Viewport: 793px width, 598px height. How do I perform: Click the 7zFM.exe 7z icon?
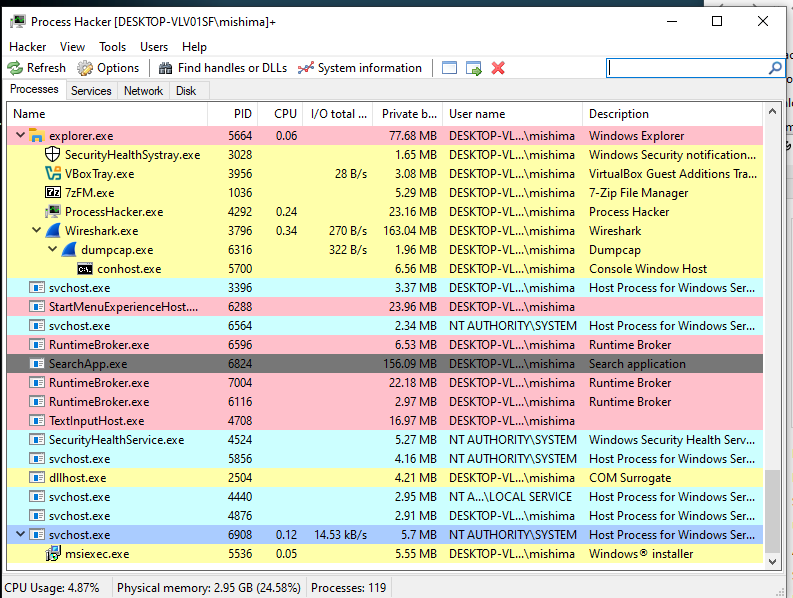[53, 193]
